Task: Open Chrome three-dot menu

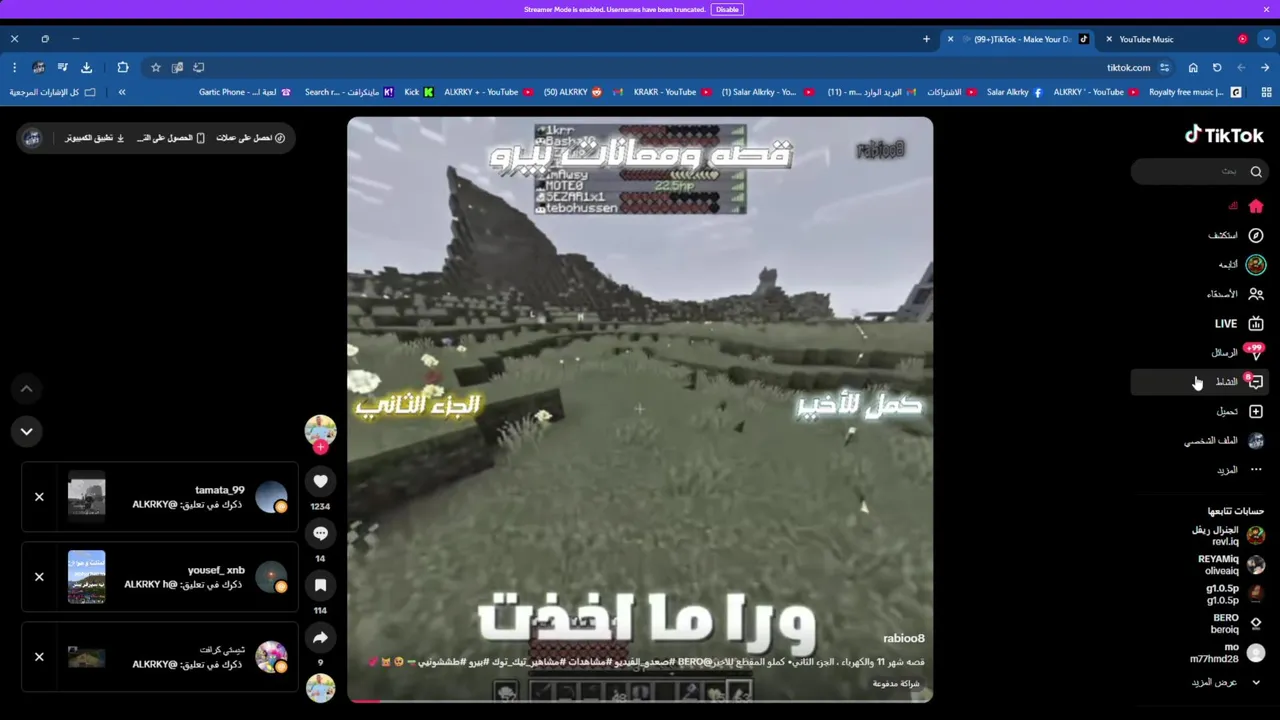Action: 14,67
